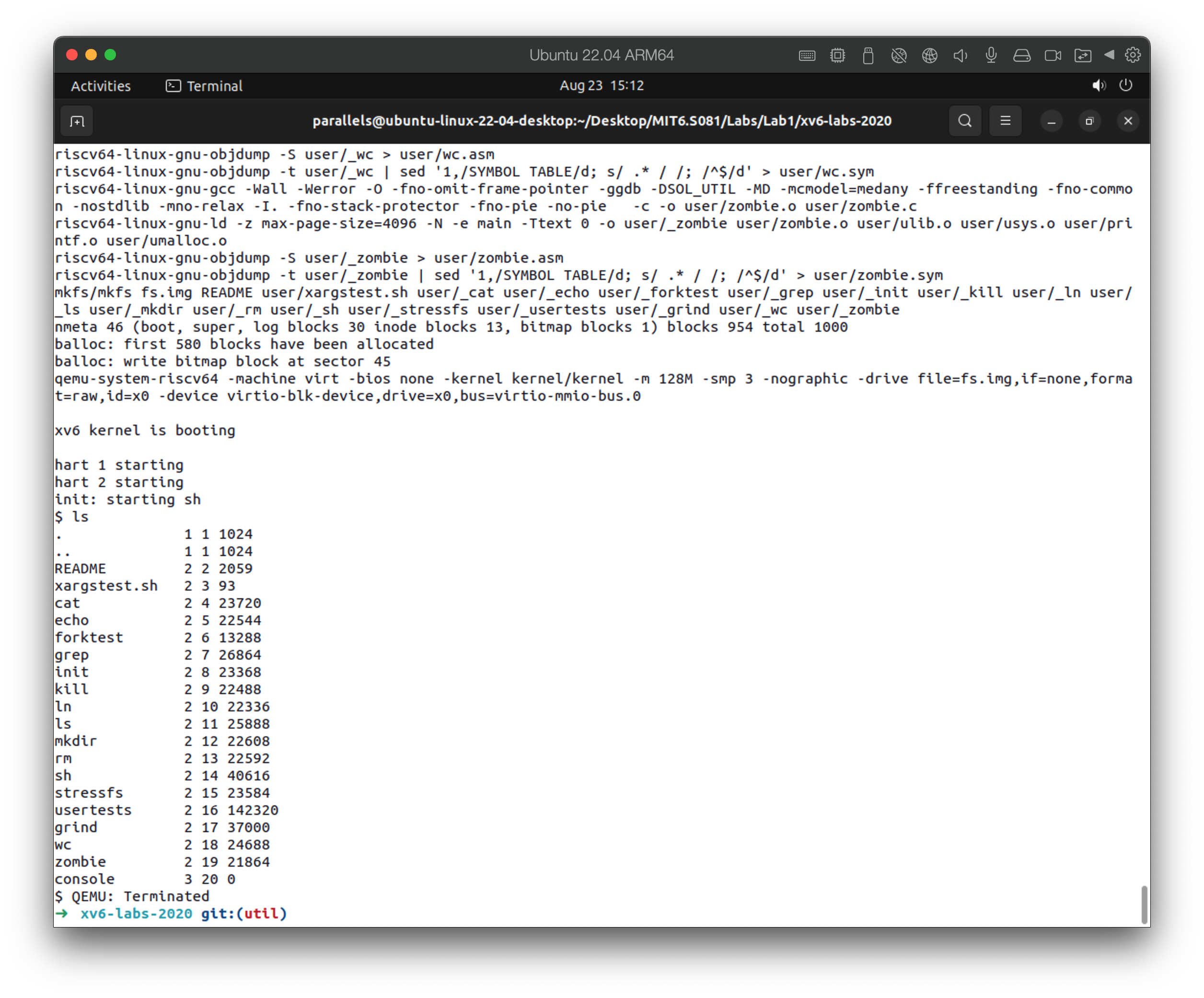Click the hard disk icon
Viewport: 1204px width, 998px height.
pos(1022,56)
